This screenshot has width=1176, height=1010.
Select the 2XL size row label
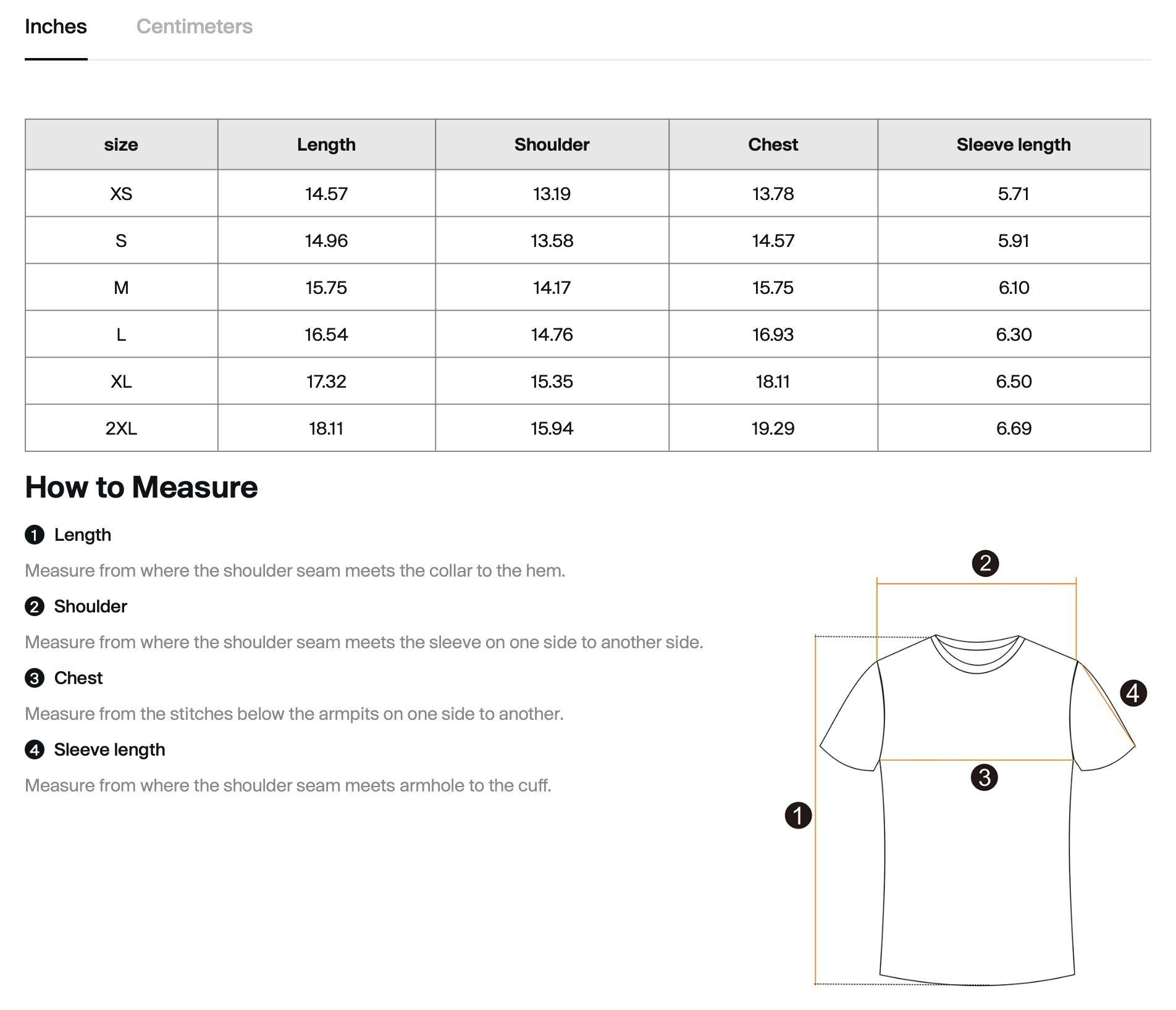coord(121,428)
